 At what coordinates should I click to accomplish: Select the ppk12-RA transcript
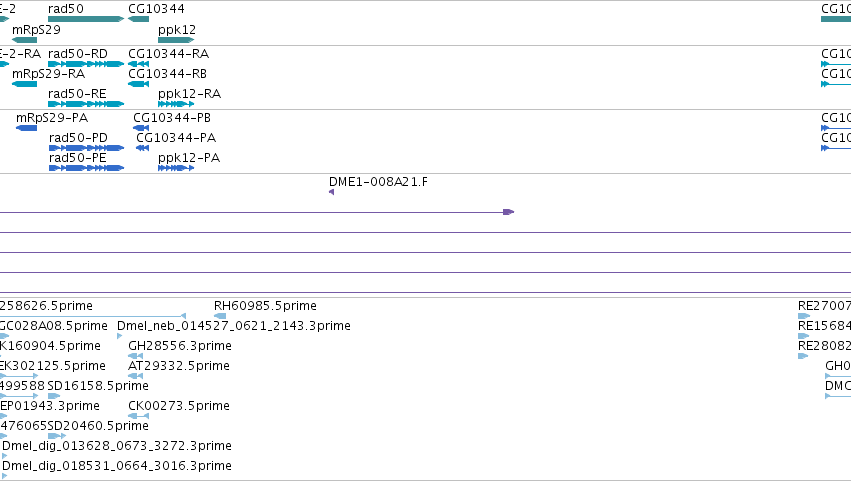pyautogui.click(x=176, y=104)
